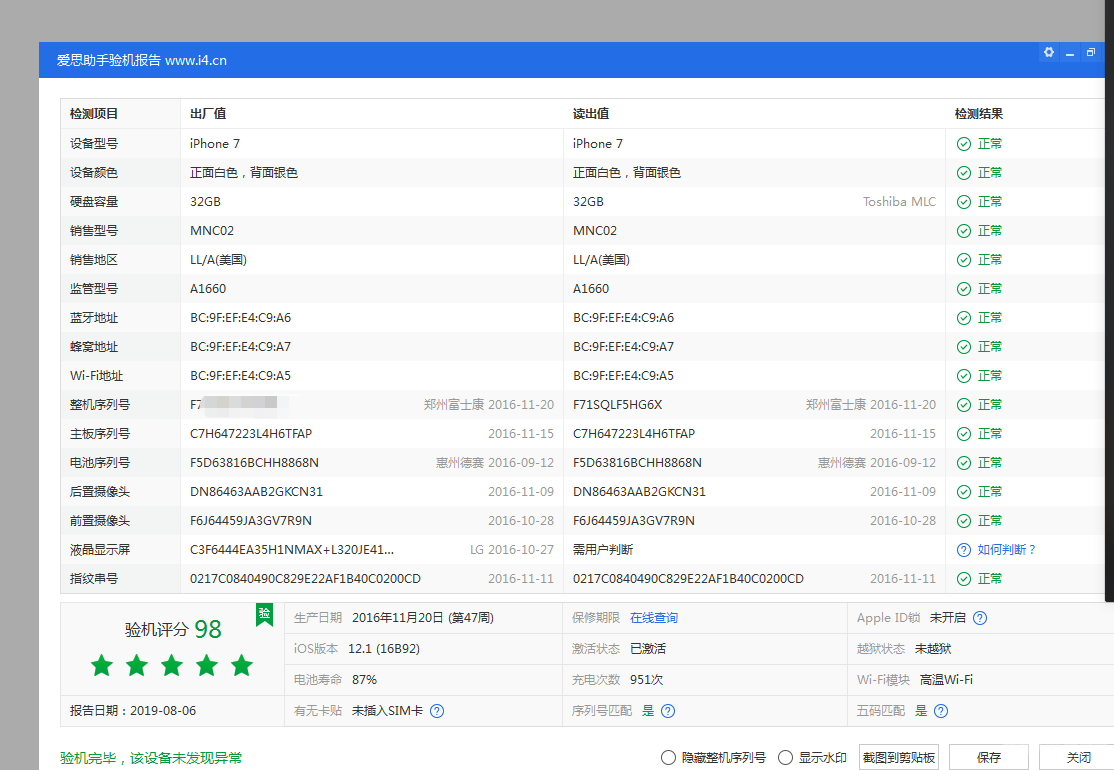Click green check icon for 硬盘容量
Viewport: 1114px width, 770px height.
point(963,202)
